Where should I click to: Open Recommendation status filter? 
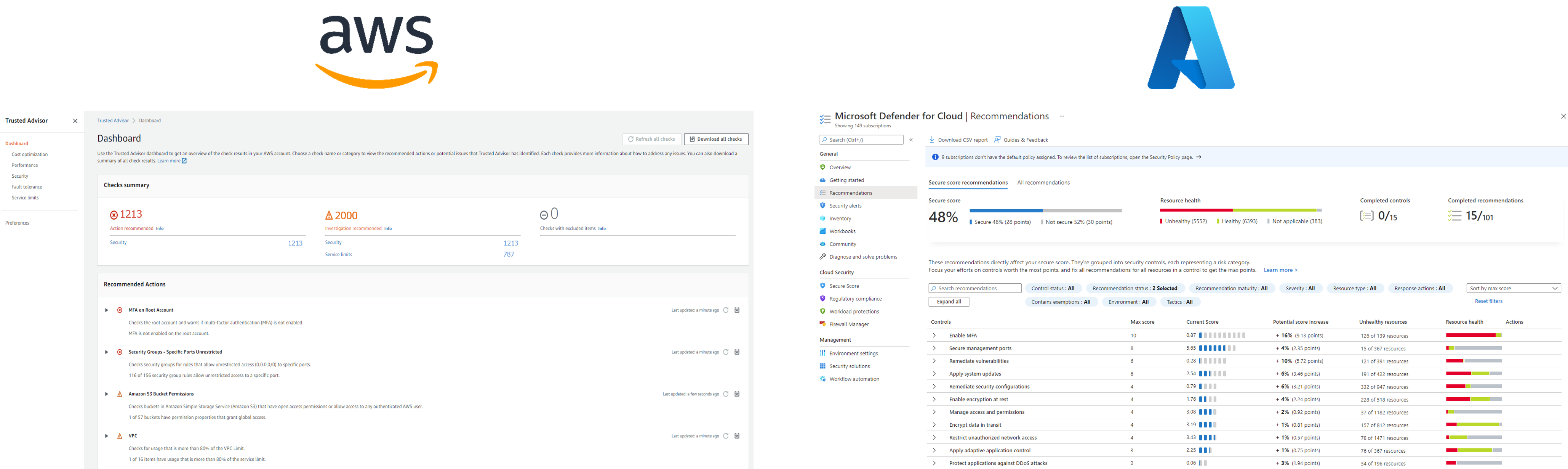tap(1135, 289)
